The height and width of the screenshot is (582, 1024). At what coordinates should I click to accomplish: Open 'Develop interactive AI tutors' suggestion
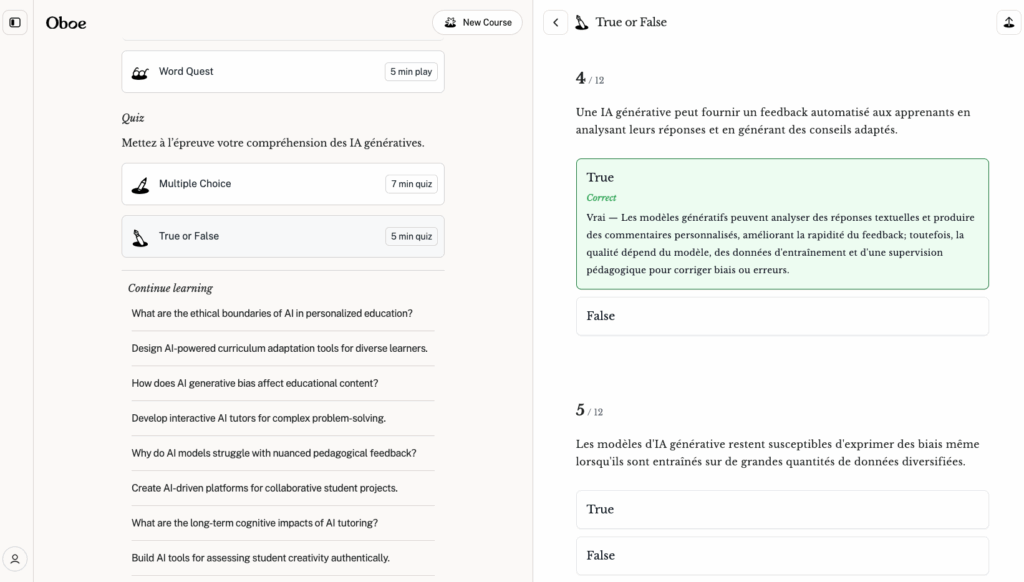coord(258,418)
